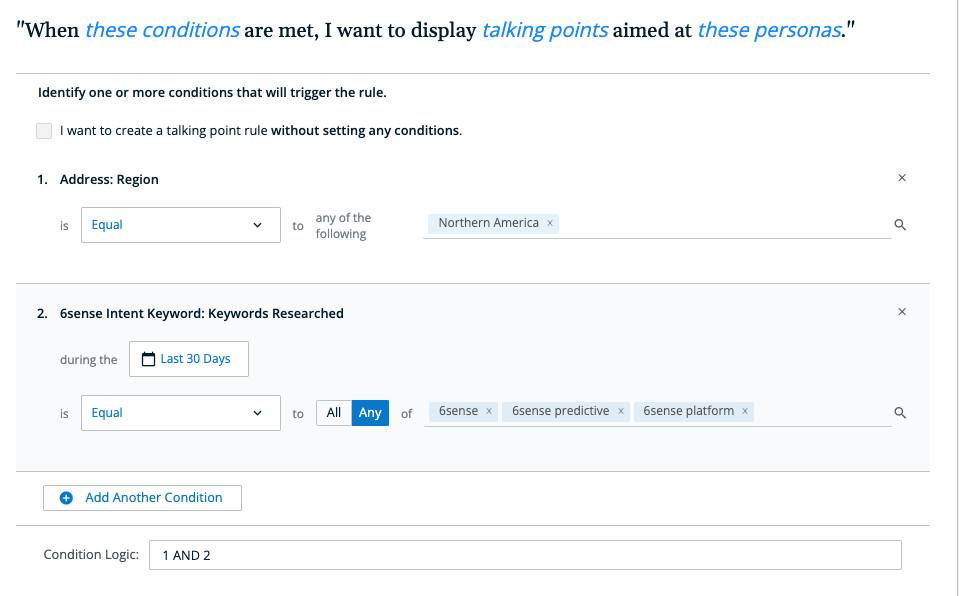Click the calendar icon in Last 30 Days
This screenshot has height=596, width=959.
pyautogui.click(x=148, y=359)
